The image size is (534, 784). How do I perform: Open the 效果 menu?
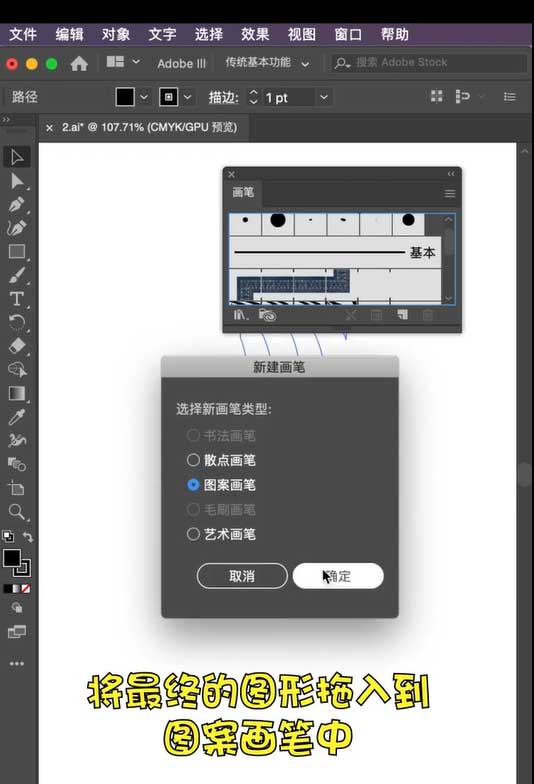255,34
